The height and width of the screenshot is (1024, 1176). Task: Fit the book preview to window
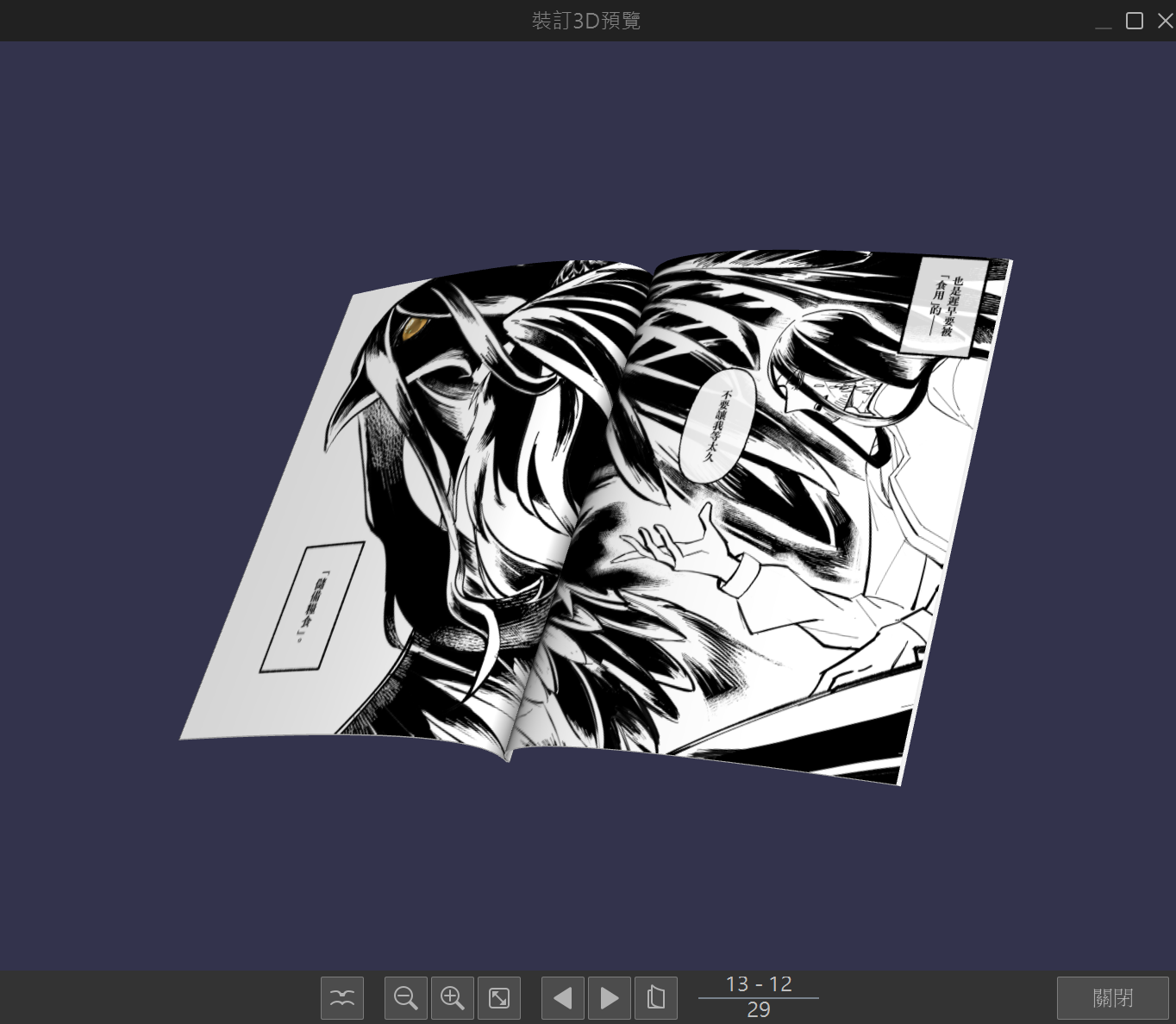pyautogui.click(x=499, y=998)
